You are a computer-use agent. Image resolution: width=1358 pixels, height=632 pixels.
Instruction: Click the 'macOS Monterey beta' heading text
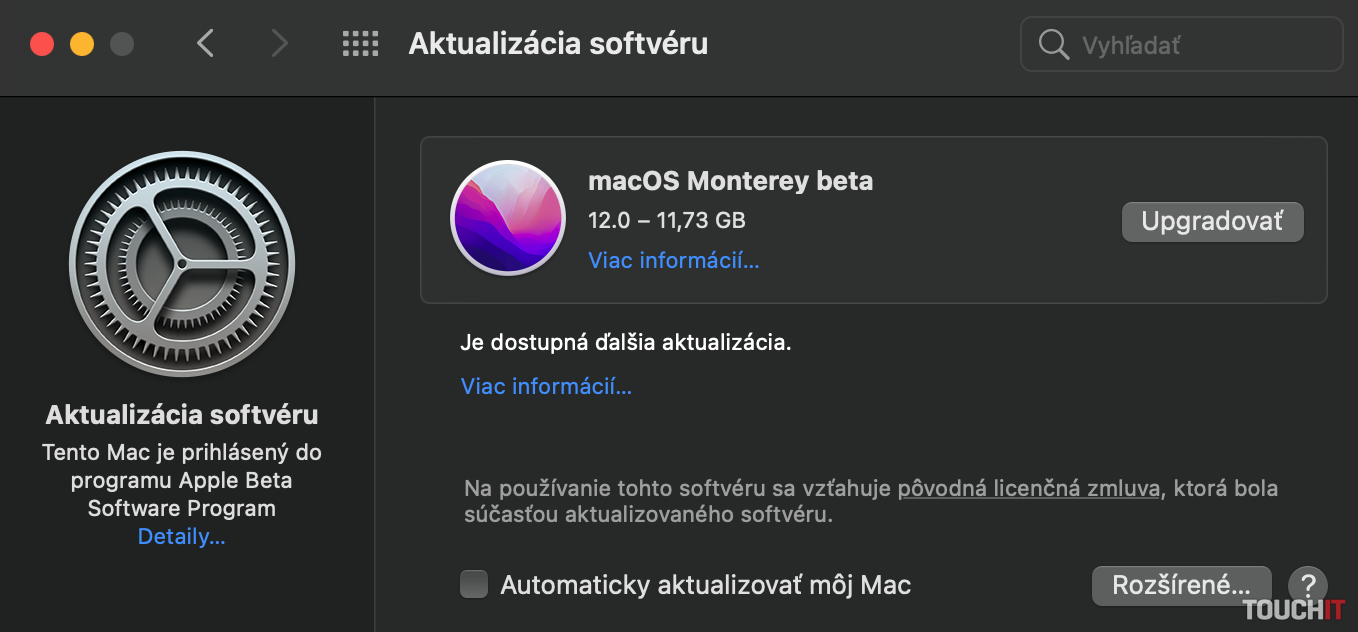coord(730,181)
